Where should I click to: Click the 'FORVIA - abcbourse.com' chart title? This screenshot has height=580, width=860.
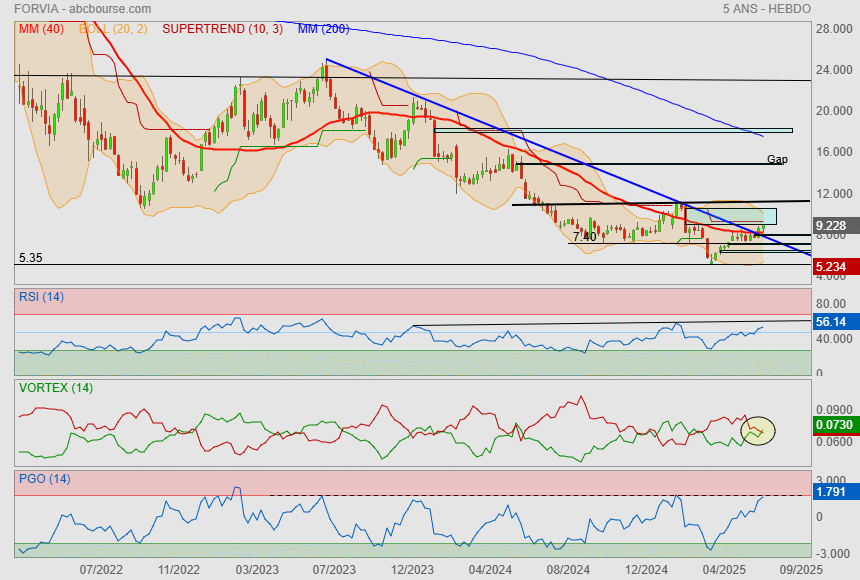point(82,9)
